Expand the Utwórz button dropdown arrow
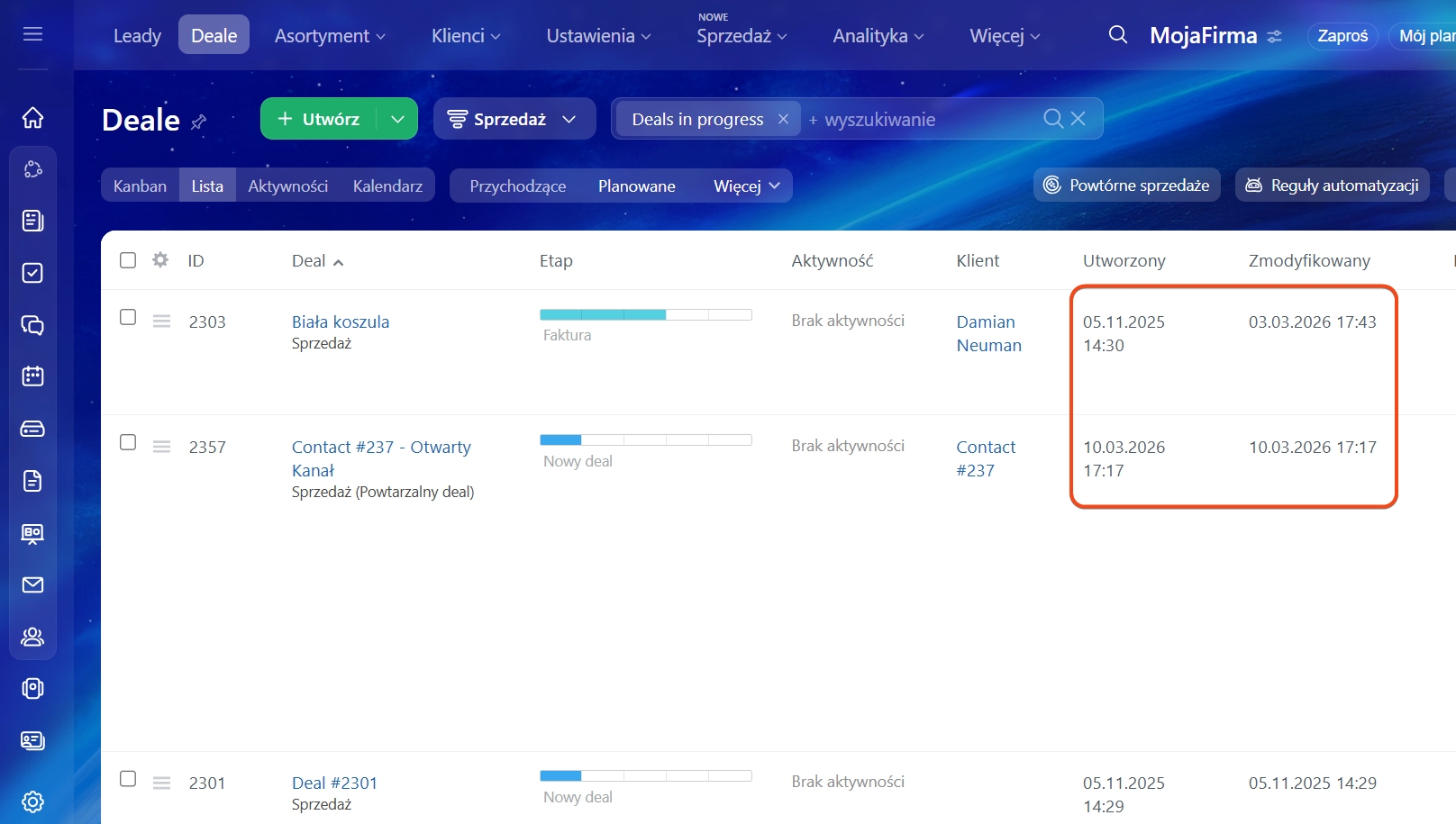Image resolution: width=1456 pixels, height=824 pixels. pos(397,119)
